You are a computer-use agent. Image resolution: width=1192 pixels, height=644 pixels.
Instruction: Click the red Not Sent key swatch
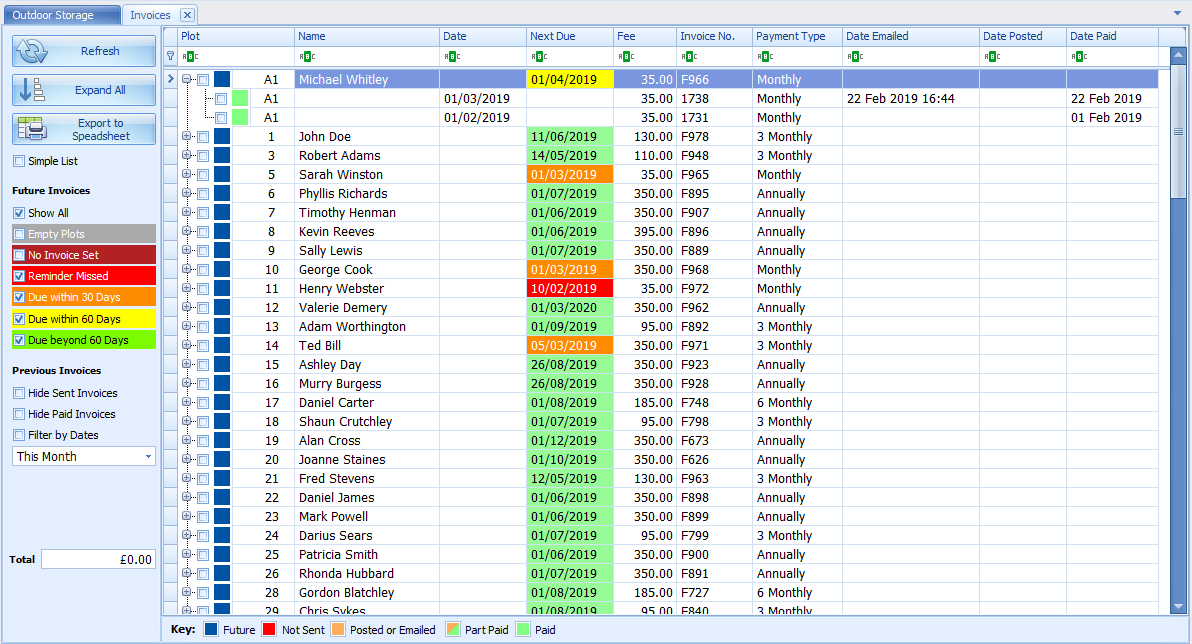pos(269,630)
